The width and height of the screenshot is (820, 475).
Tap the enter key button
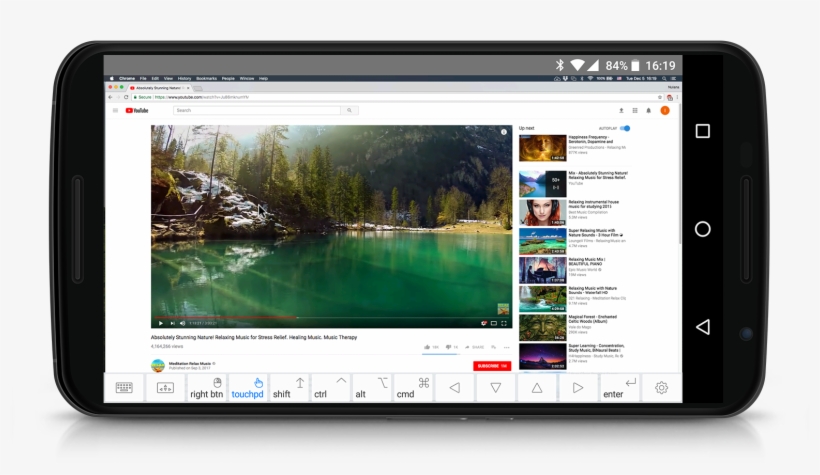(620, 388)
